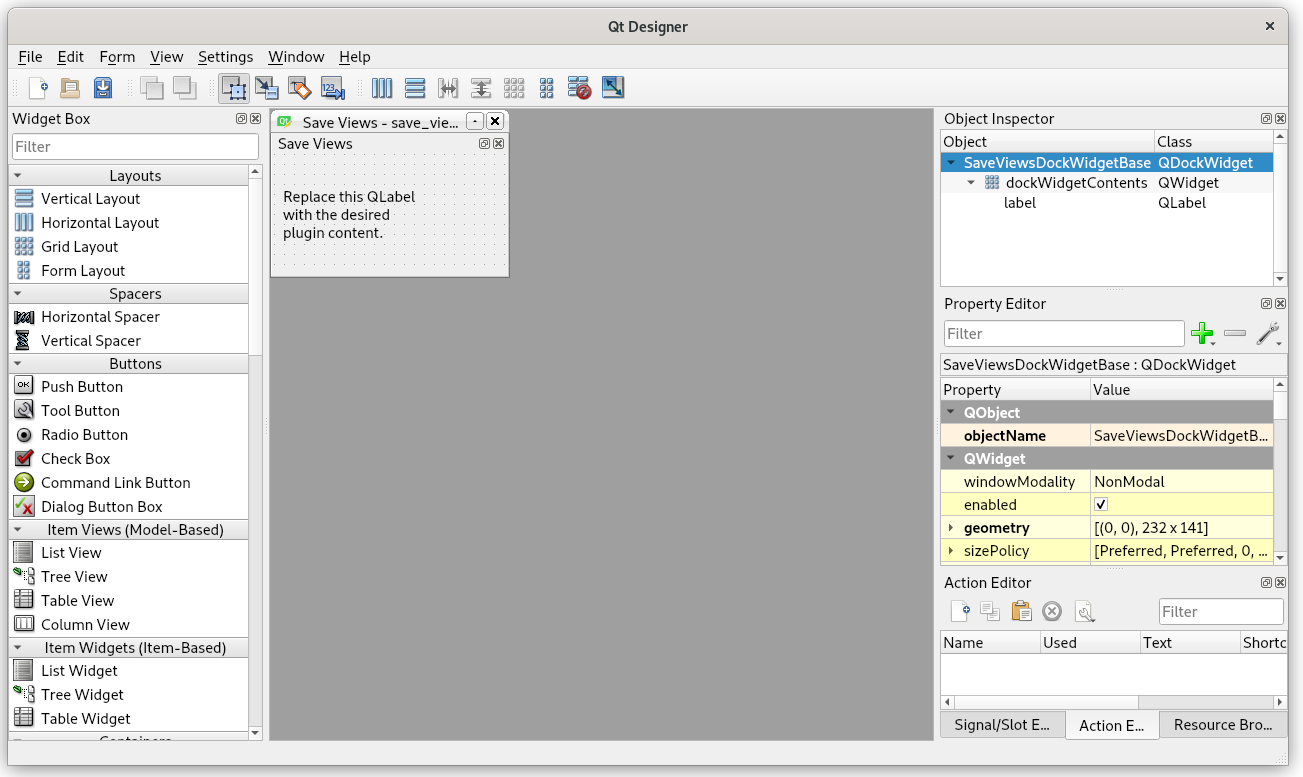Viewport: 1303px width, 777px height.
Task: Collapse the Buttons category header
Action: tap(18, 363)
